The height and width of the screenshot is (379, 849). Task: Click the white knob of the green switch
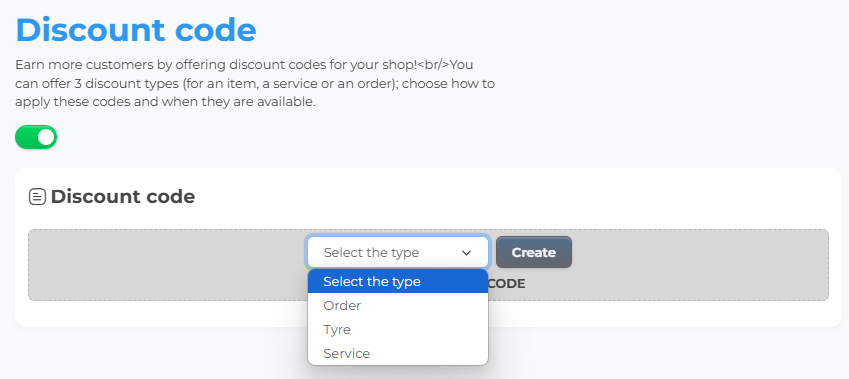[x=47, y=138]
